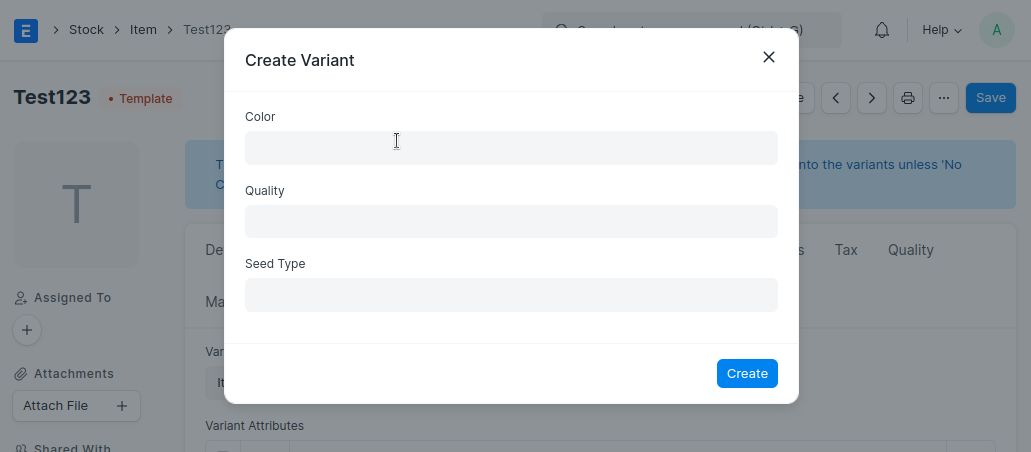This screenshot has height=452, width=1031.
Task: Click the Attach File button
Action: coord(76,406)
